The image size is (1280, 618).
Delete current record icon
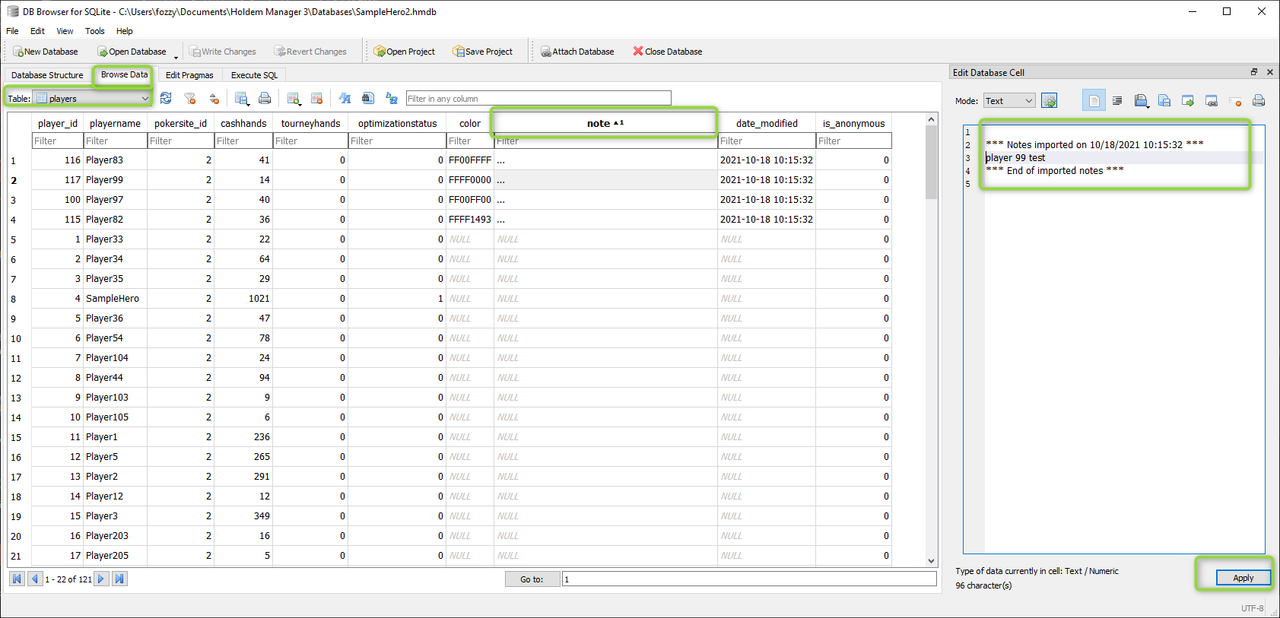[316, 98]
